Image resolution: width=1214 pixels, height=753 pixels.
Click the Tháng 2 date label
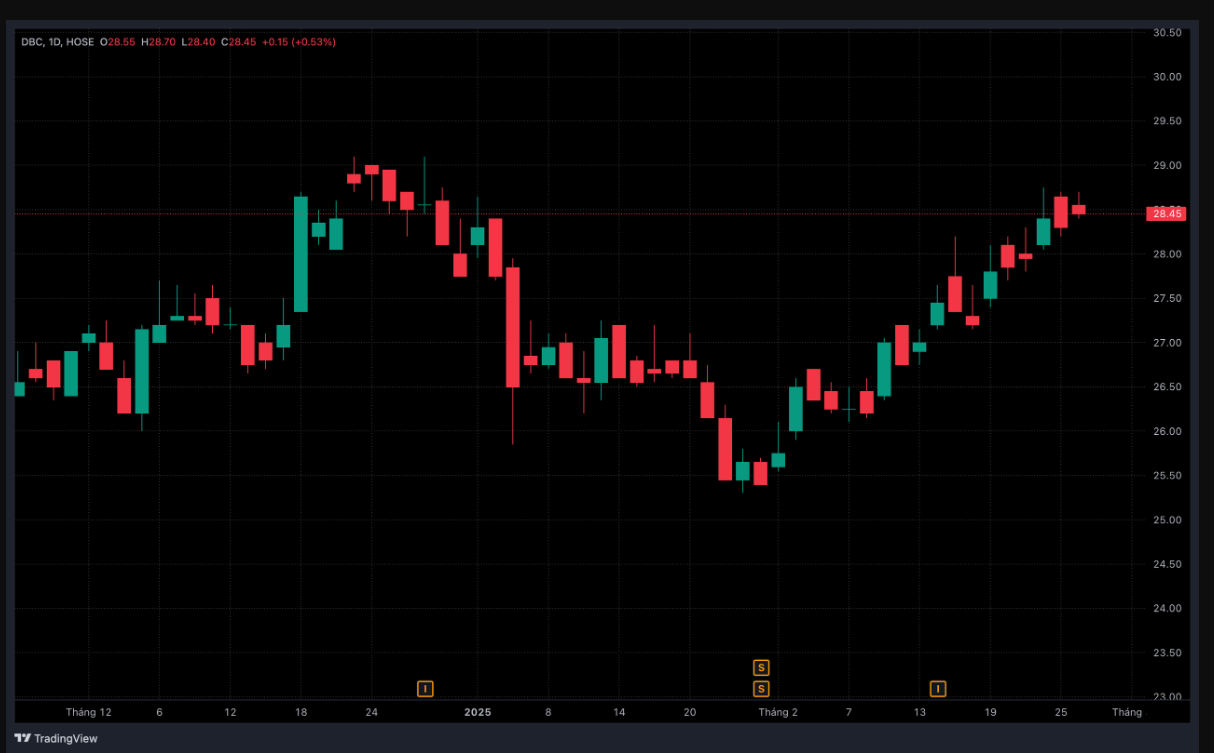[x=778, y=713]
